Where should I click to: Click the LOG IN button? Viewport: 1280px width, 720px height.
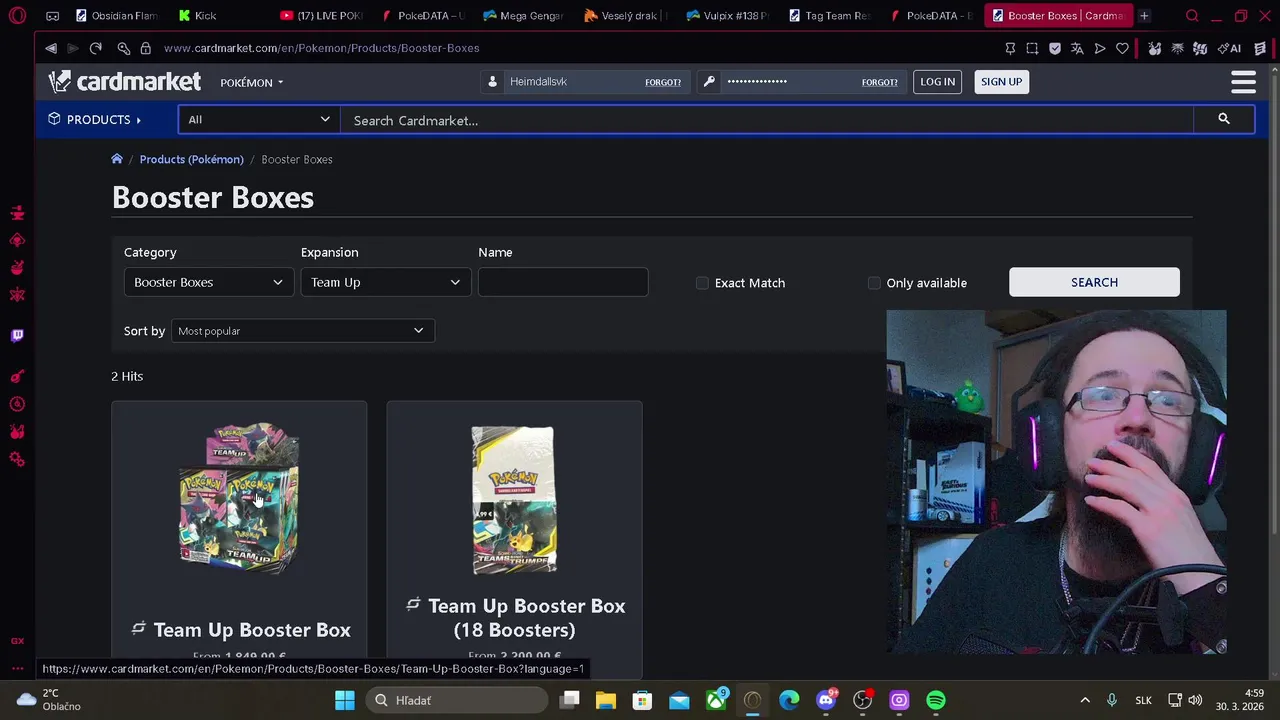(937, 82)
